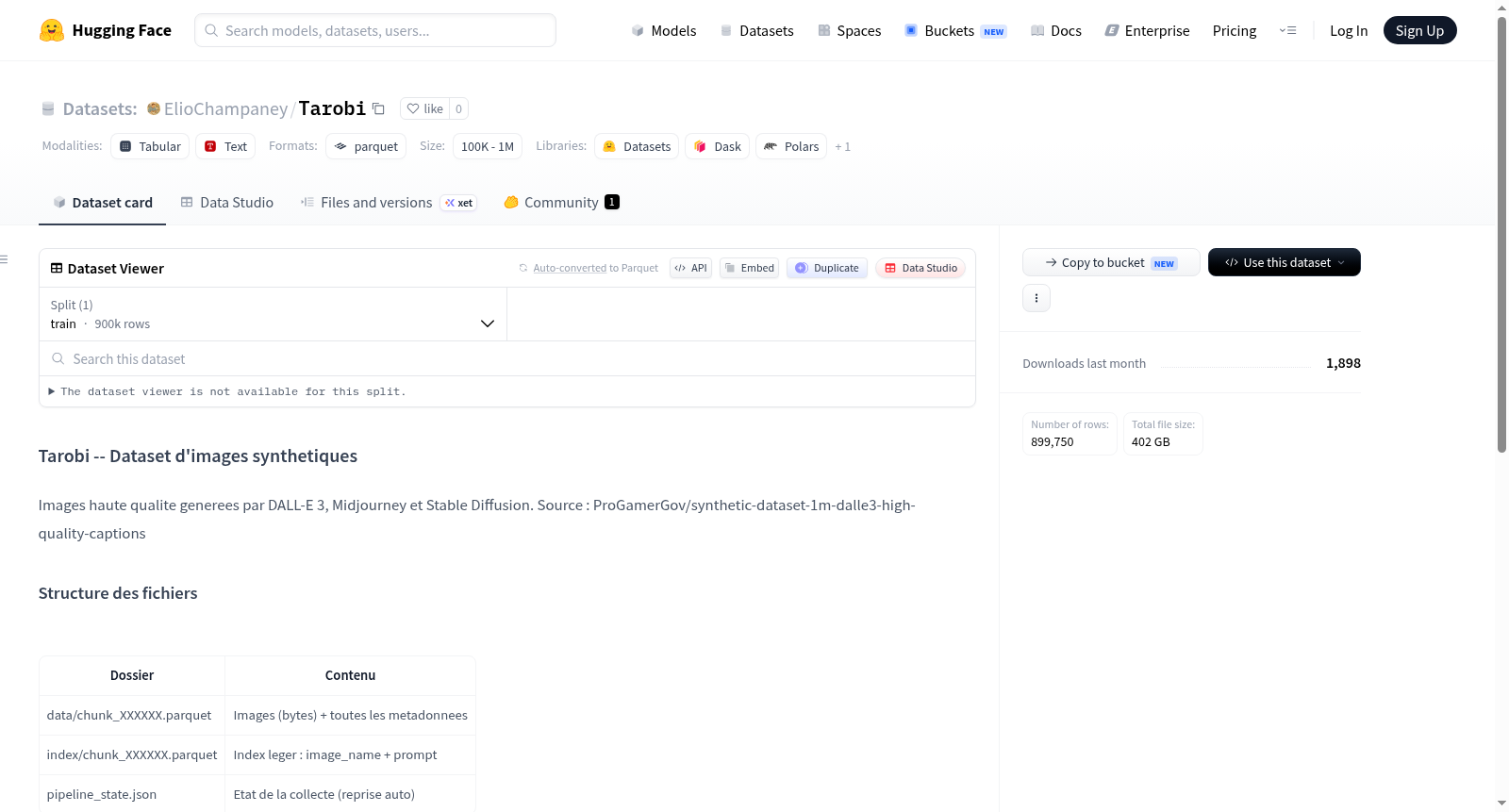Click Copy to bucket button
The image size is (1509, 812).
[x=1111, y=262]
